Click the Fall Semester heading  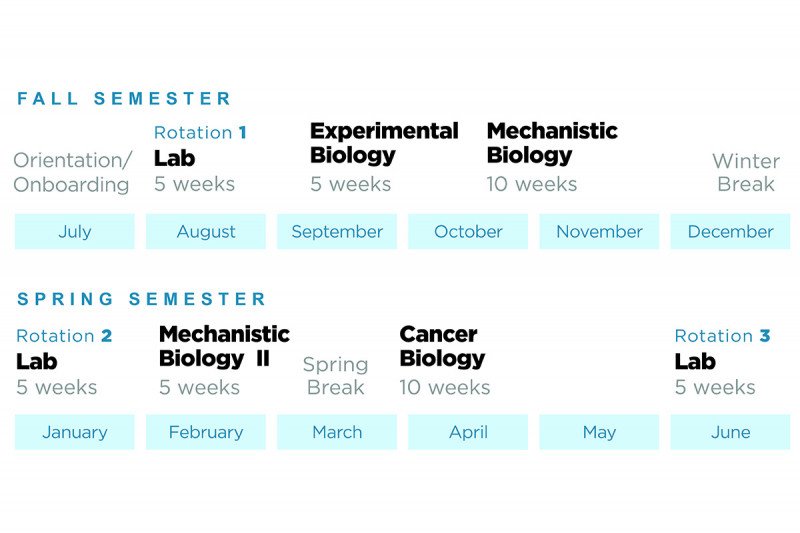[x=124, y=99]
